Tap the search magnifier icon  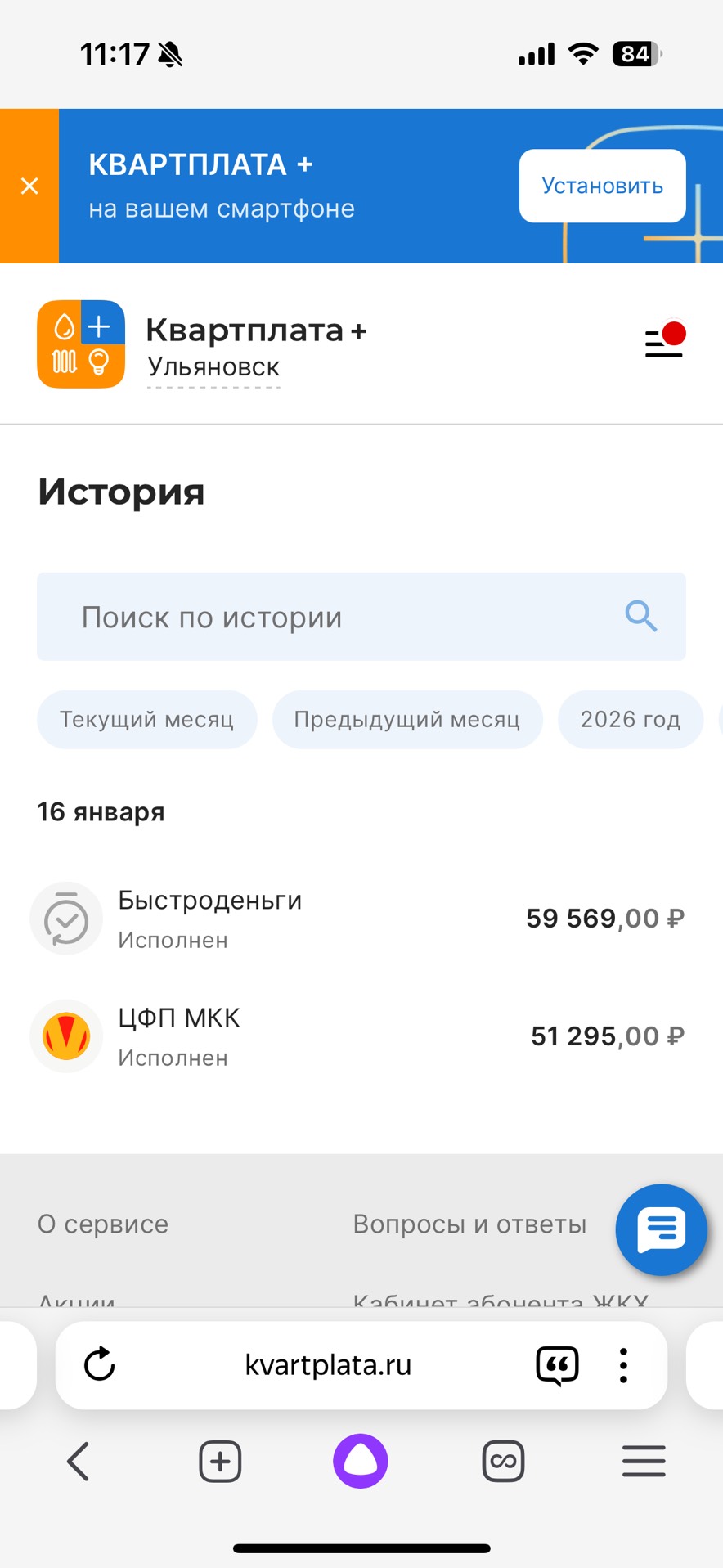tap(640, 617)
